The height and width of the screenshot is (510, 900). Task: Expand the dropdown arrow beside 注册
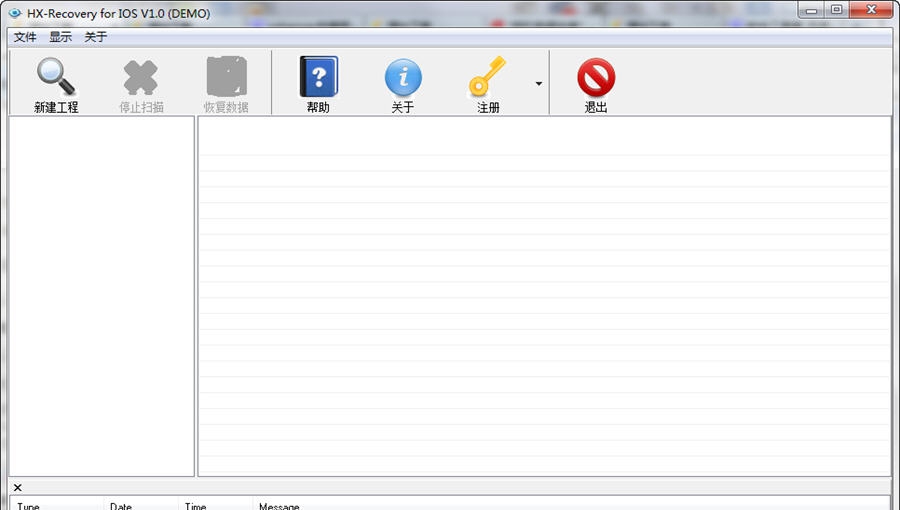[538, 84]
